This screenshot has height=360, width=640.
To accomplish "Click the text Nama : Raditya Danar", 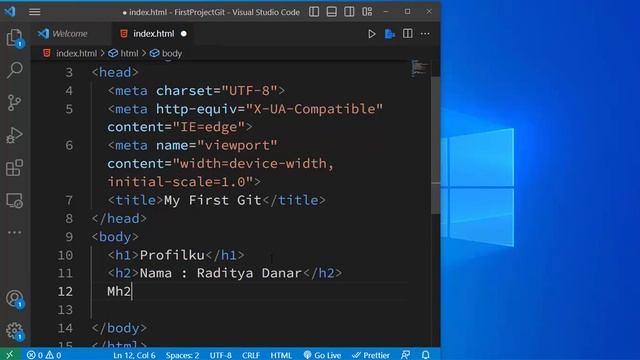I will (x=220, y=273).
